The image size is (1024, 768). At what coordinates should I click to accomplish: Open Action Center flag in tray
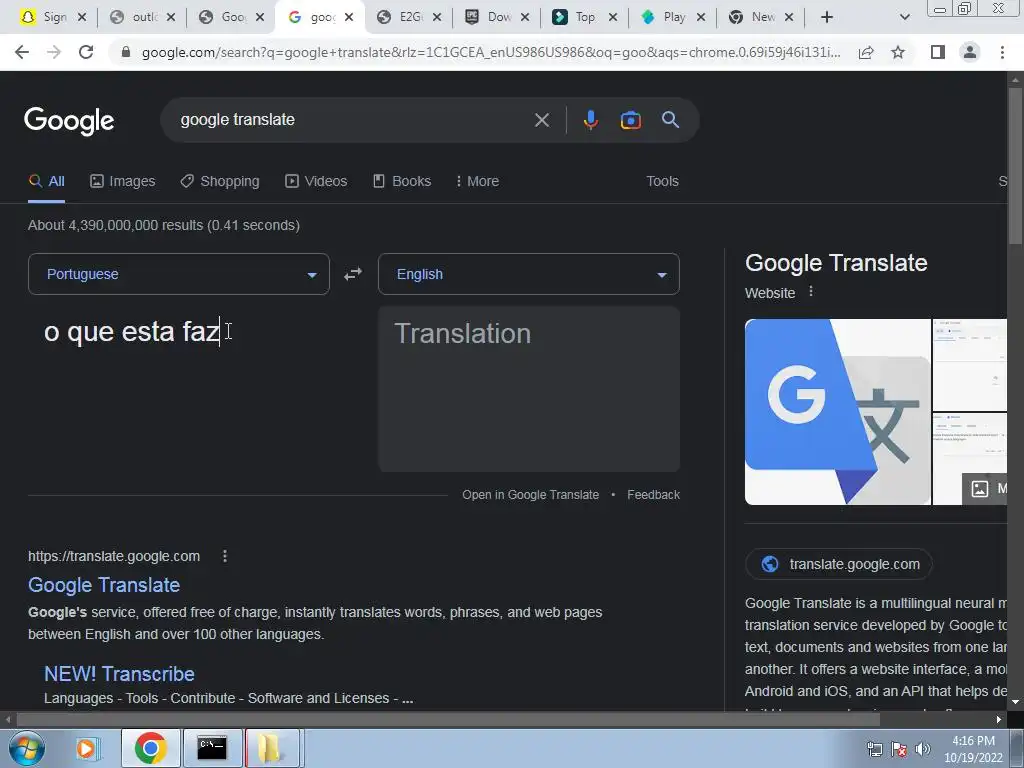point(899,749)
